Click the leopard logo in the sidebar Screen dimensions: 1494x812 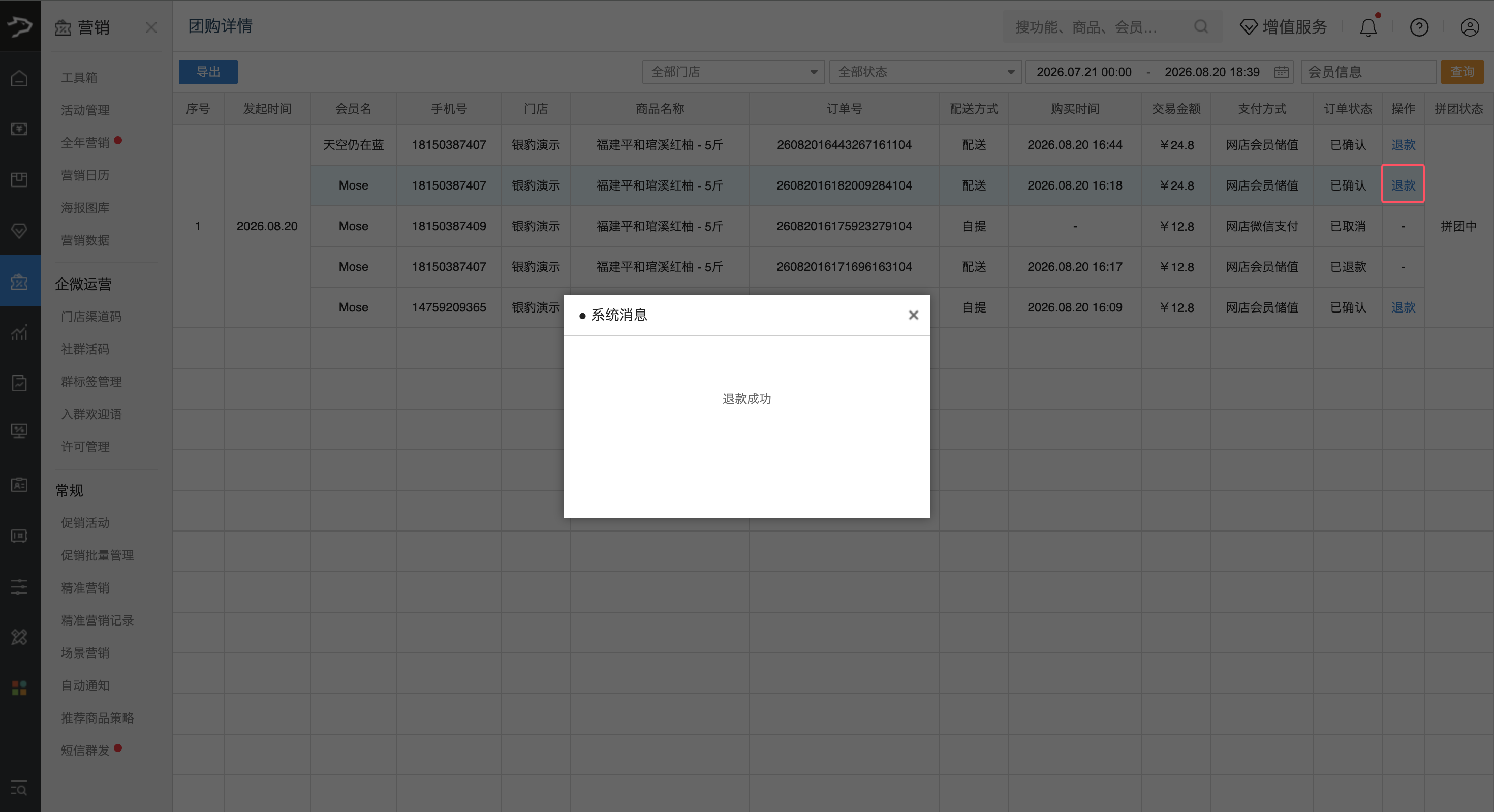pos(20,26)
